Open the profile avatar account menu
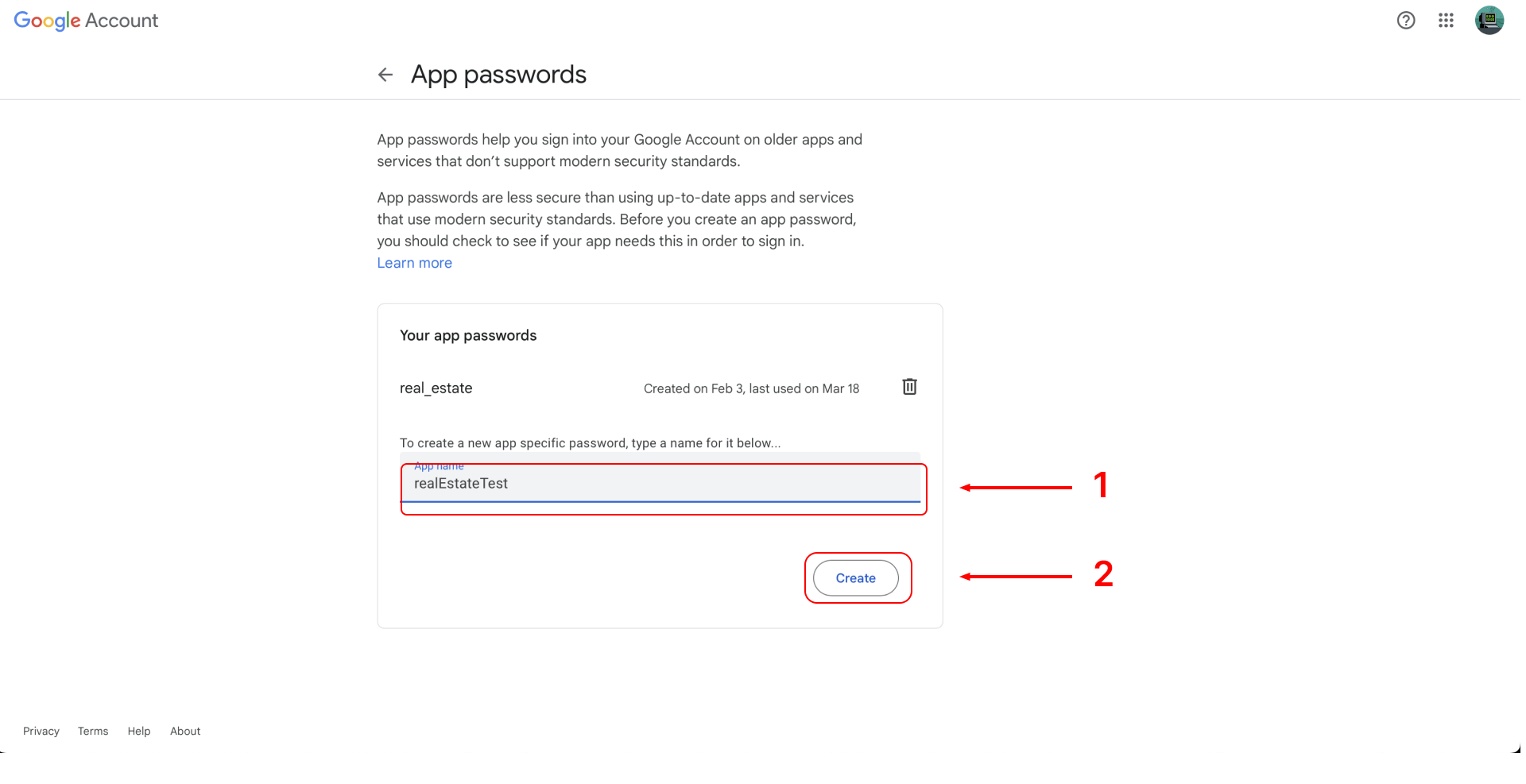Viewport: 1526px width, 784px height. point(1489,21)
